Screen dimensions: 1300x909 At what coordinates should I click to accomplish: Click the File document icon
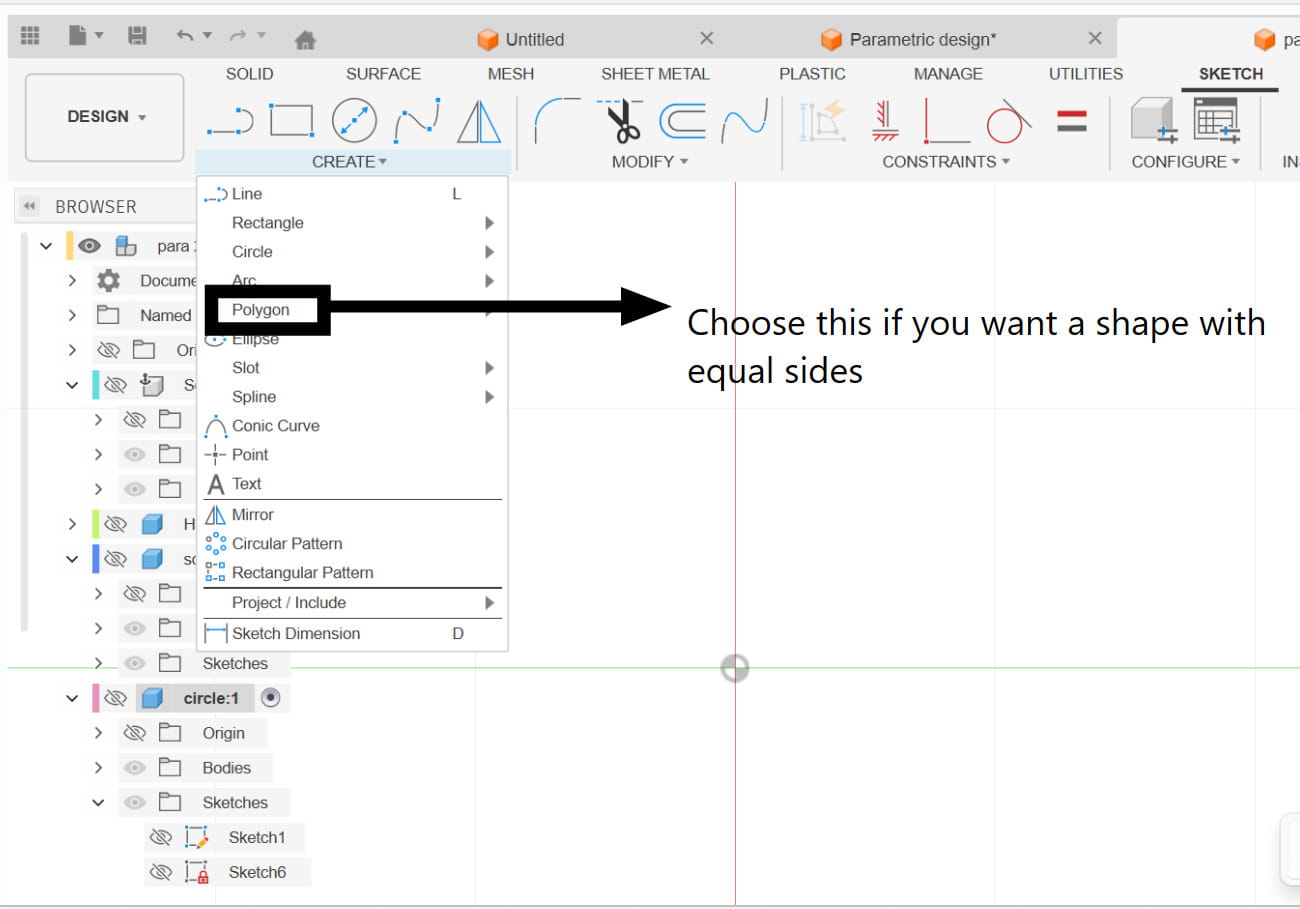coord(77,36)
